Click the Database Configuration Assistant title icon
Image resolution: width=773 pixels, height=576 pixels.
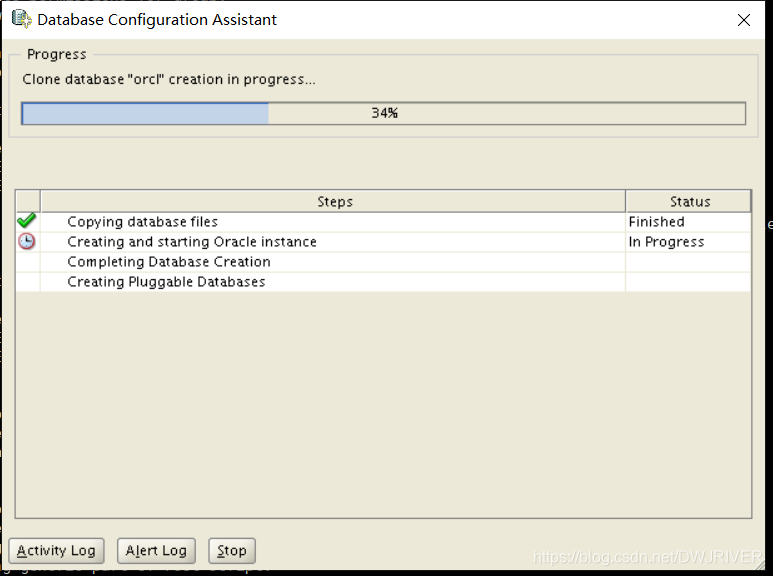tap(21, 19)
